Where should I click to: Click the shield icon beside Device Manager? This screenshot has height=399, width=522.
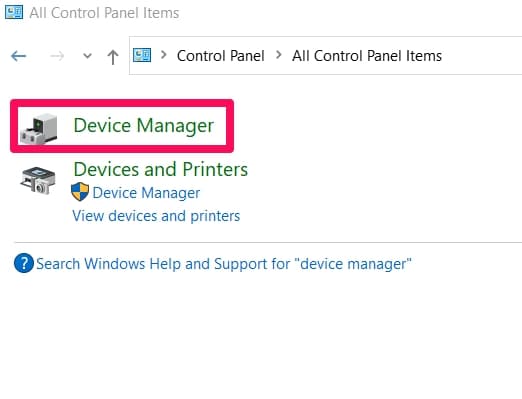coord(80,192)
